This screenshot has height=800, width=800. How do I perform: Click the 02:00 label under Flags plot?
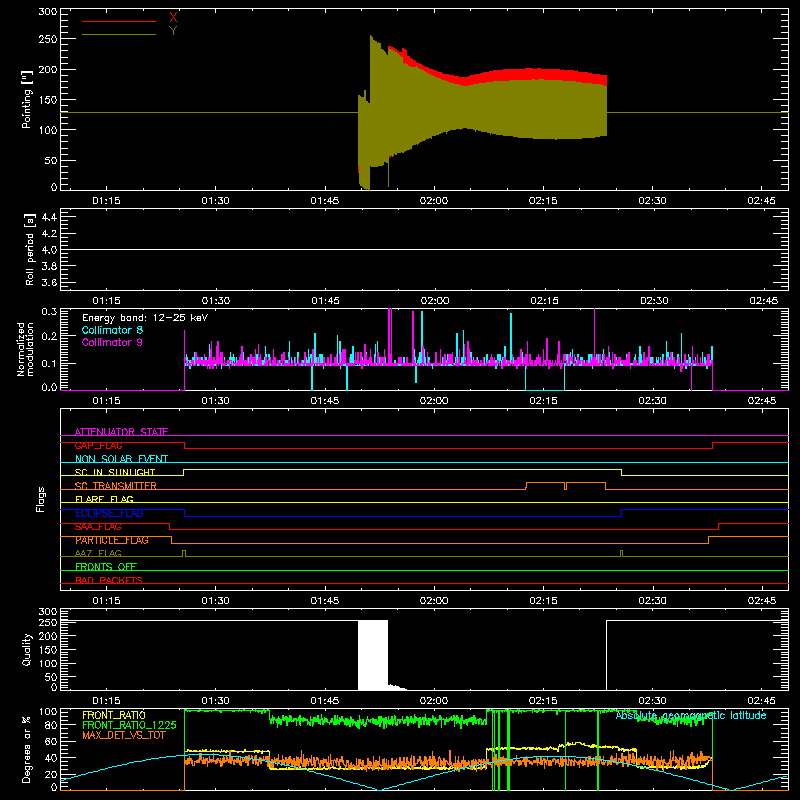434,601
